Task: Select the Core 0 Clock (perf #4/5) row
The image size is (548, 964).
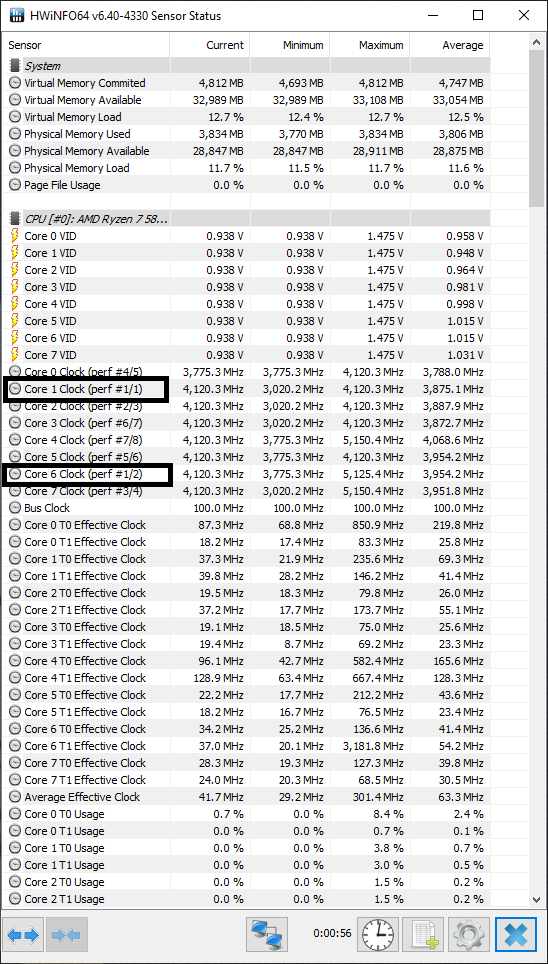Action: 247,372
